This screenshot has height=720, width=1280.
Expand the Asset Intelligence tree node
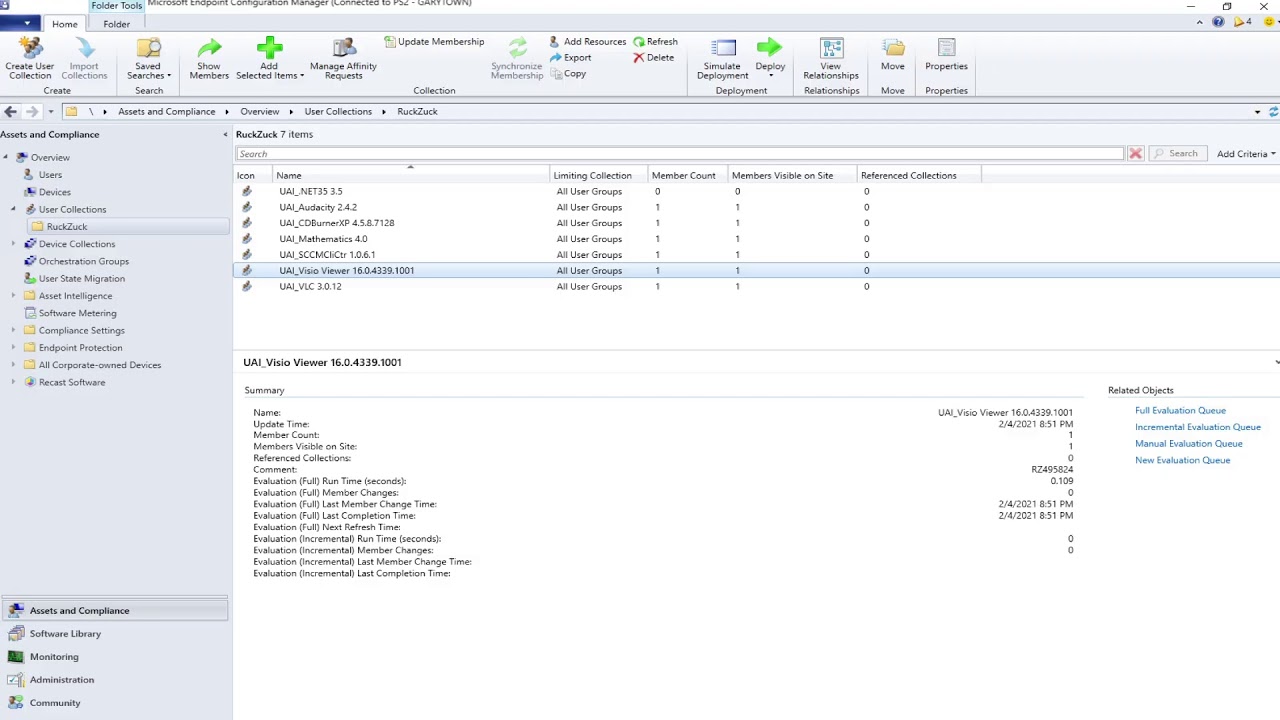tap(14, 296)
